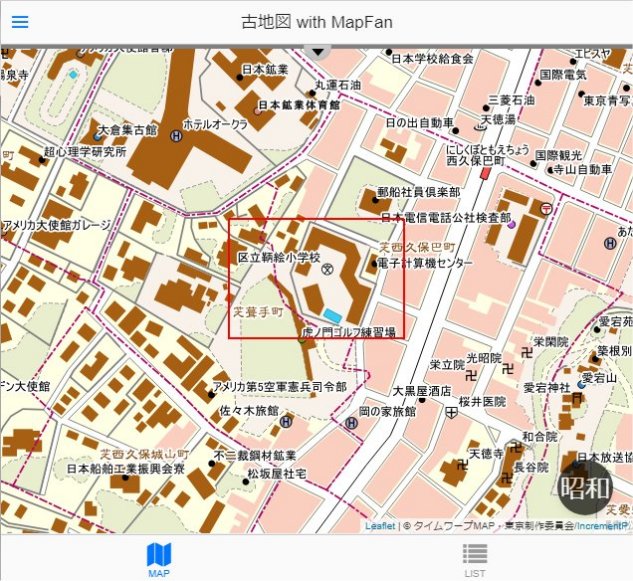Click the 郵船社員倶楽部 label

tap(419, 192)
